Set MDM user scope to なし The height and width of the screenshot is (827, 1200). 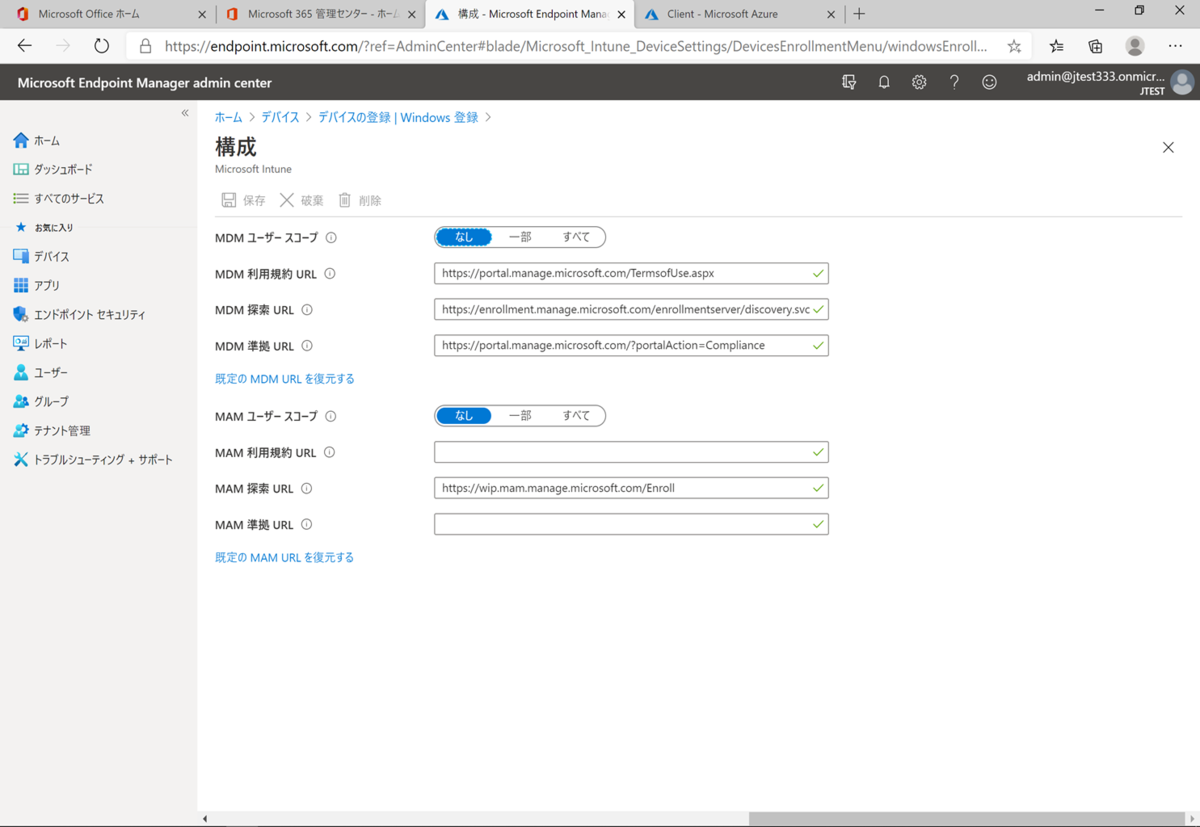(x=464, y=237)
